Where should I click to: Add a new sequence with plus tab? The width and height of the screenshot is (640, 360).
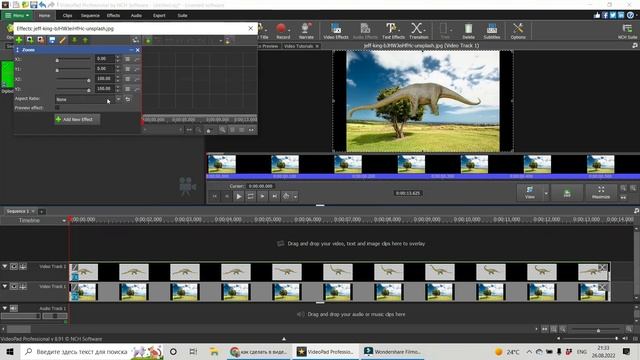[41, 211]
